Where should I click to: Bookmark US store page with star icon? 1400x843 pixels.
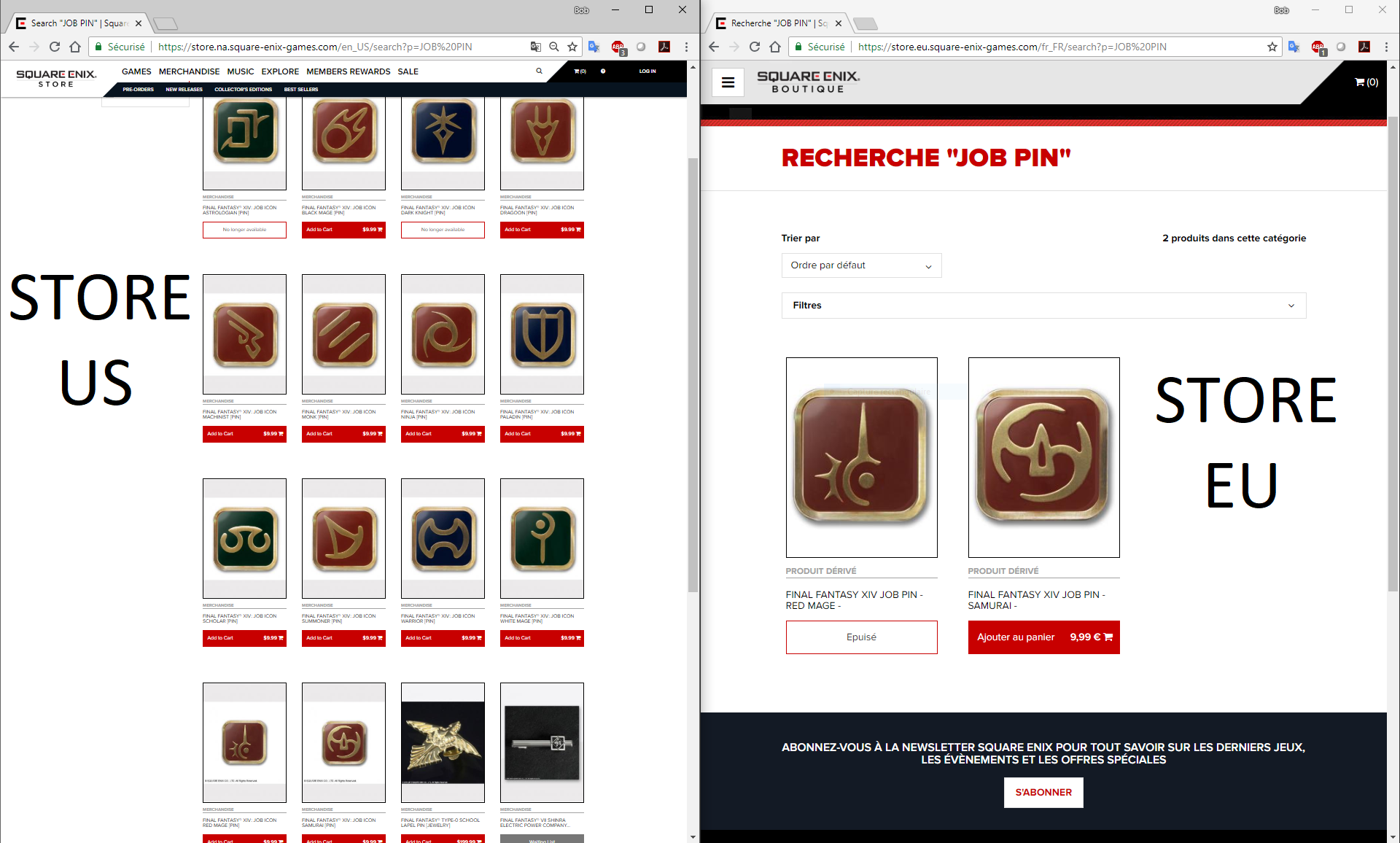pyautogui.click(x=572, y=47)
